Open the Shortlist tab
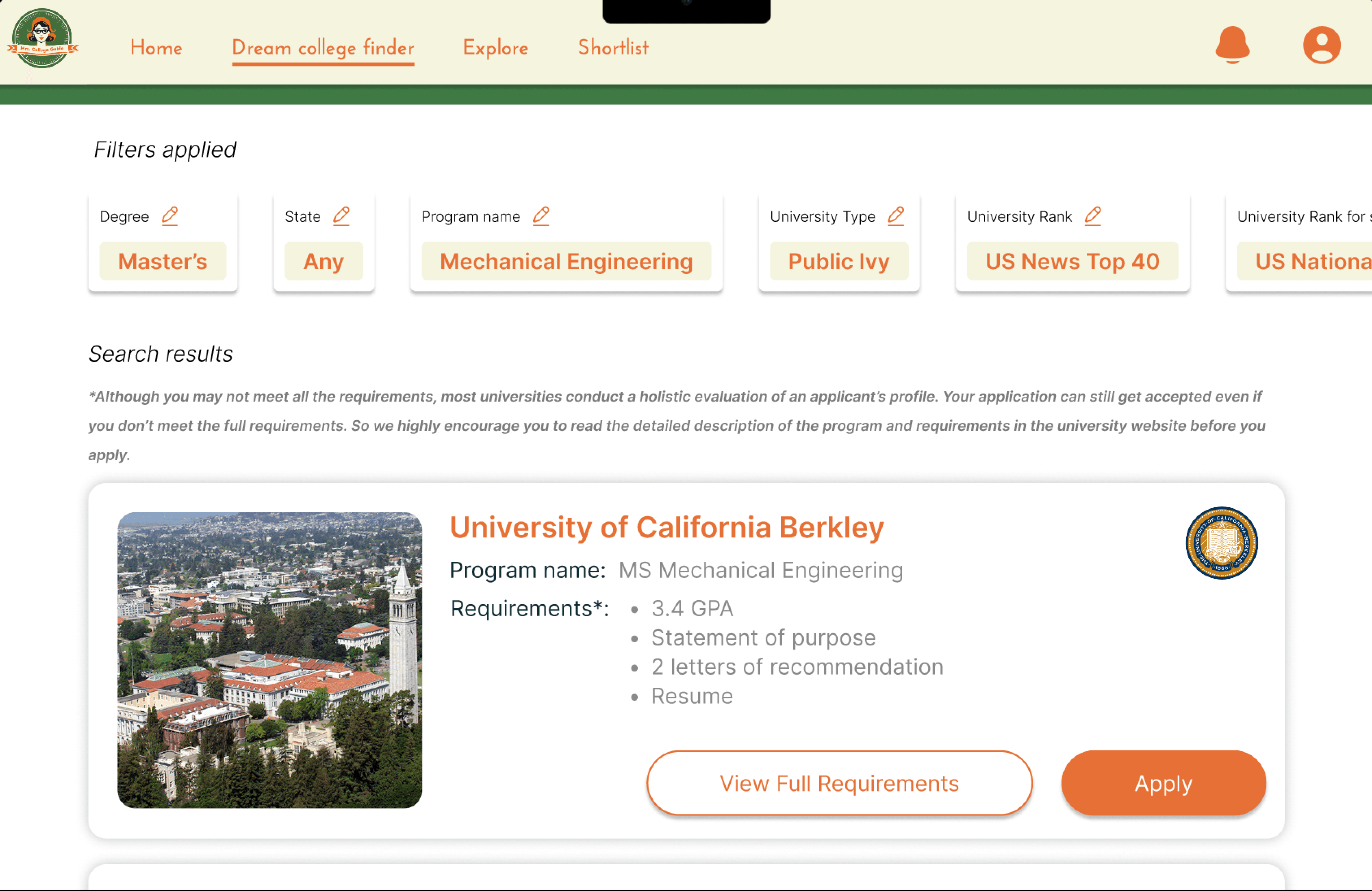 (613, 47)
